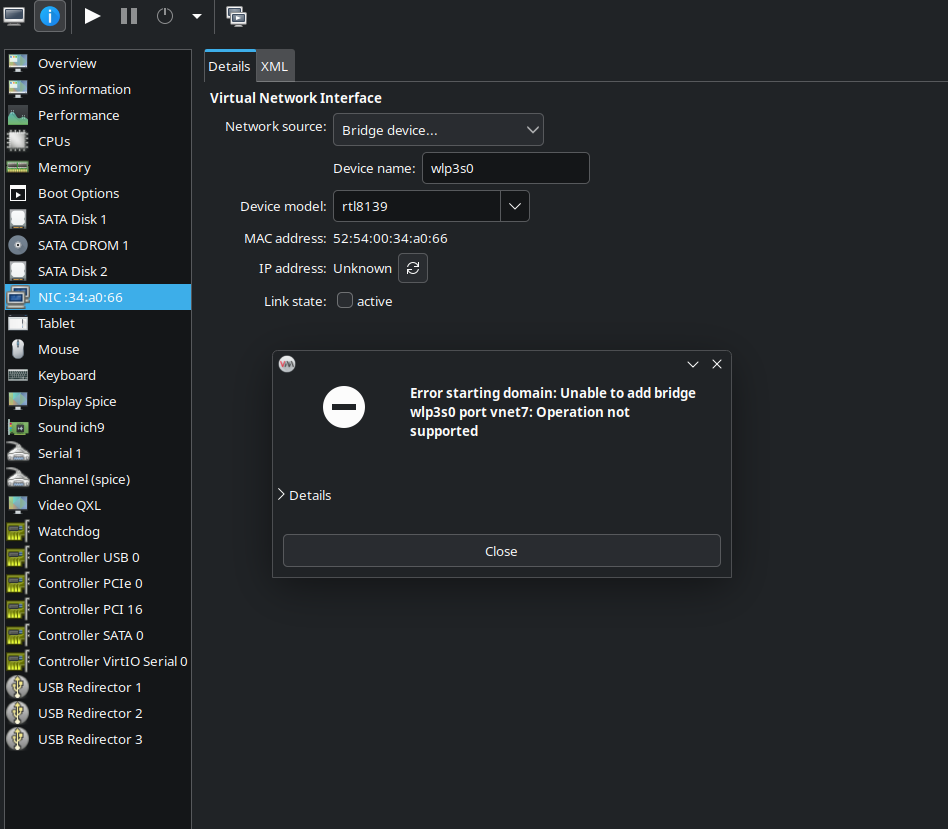Click Close in the error dialog
The width and height of the screenshot is (948, 829).
point(502,551)
